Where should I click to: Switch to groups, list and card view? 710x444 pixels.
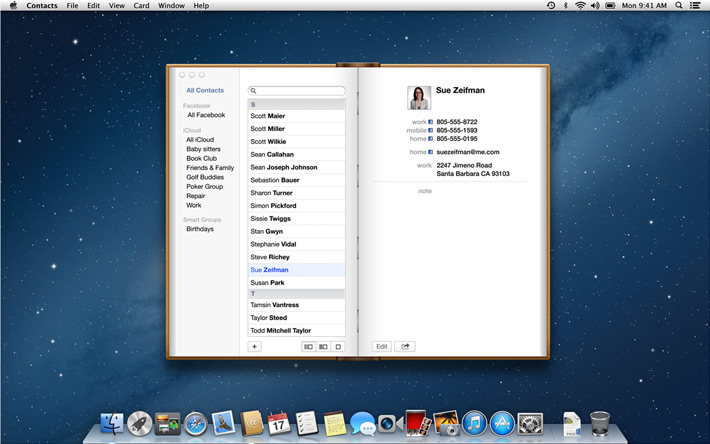click(x=309, y=346)
